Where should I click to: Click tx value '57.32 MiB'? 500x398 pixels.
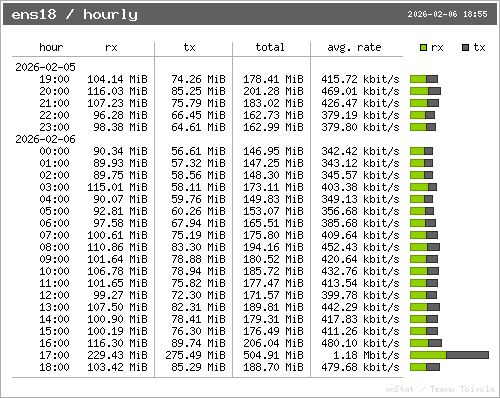click(198, 163)
